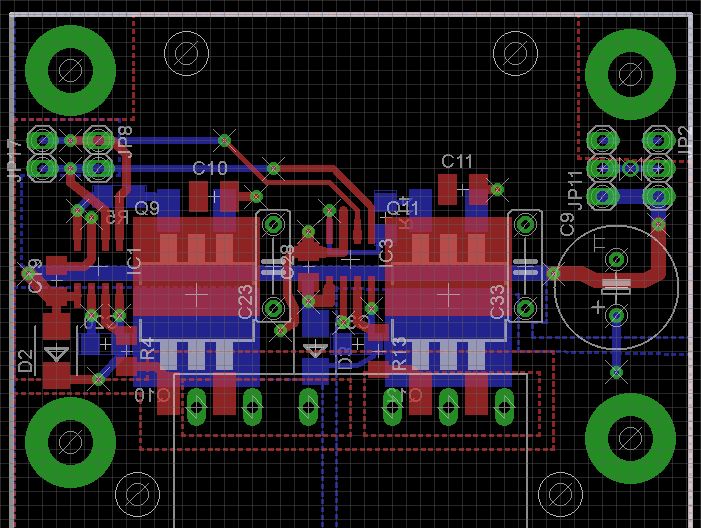Viewport: 701px width, 528px height.
Task: Click the C28 component label
Action: coord(288,262)
